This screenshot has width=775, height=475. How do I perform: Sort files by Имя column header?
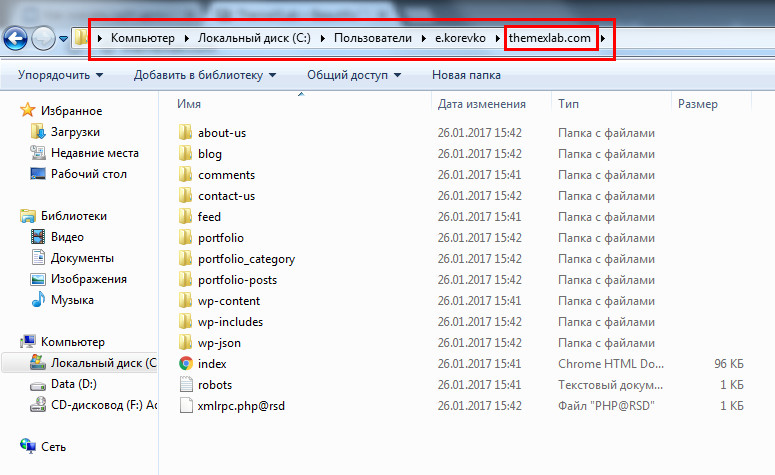[x=189, y=104]
